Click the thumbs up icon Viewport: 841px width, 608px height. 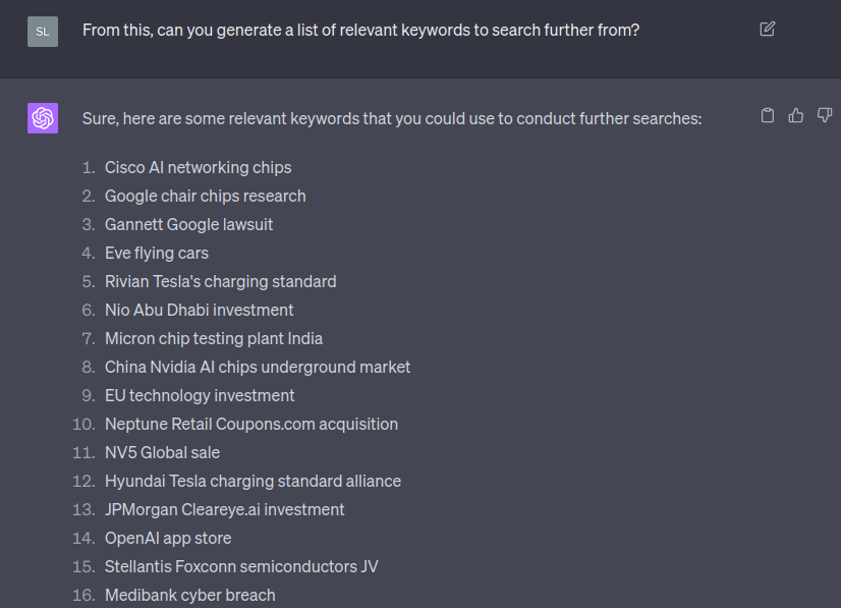(796, 116)
